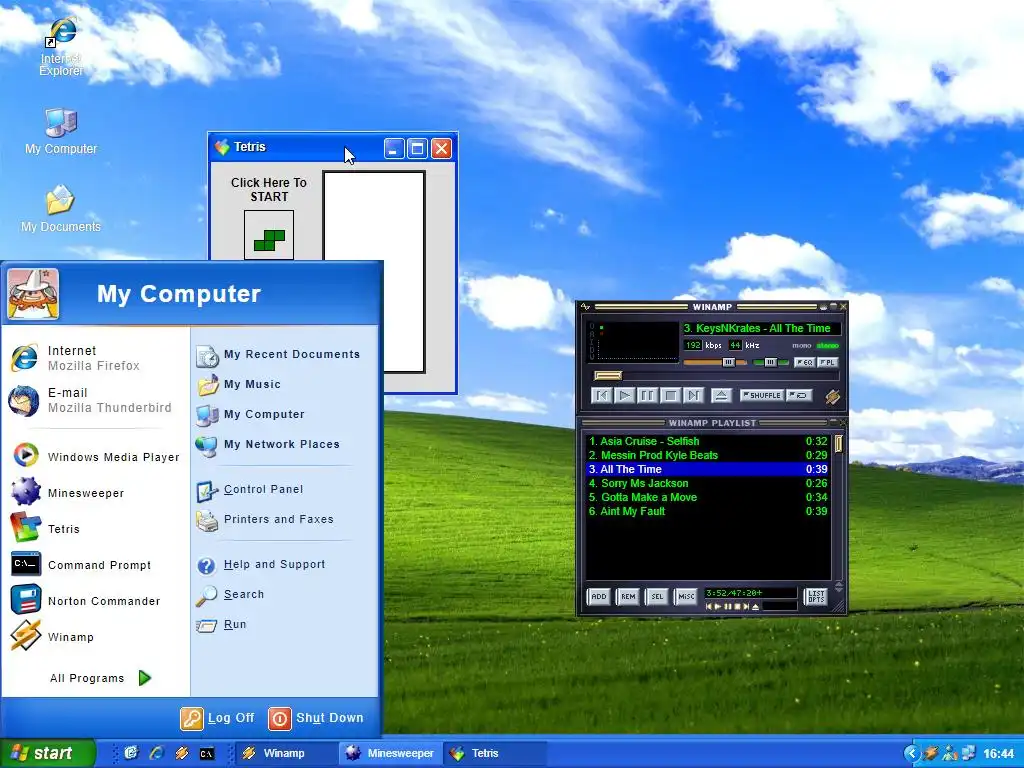Screen dimensions: 1024x768
Task: Show desktop via quick launch icon
Action: point(131,753)
